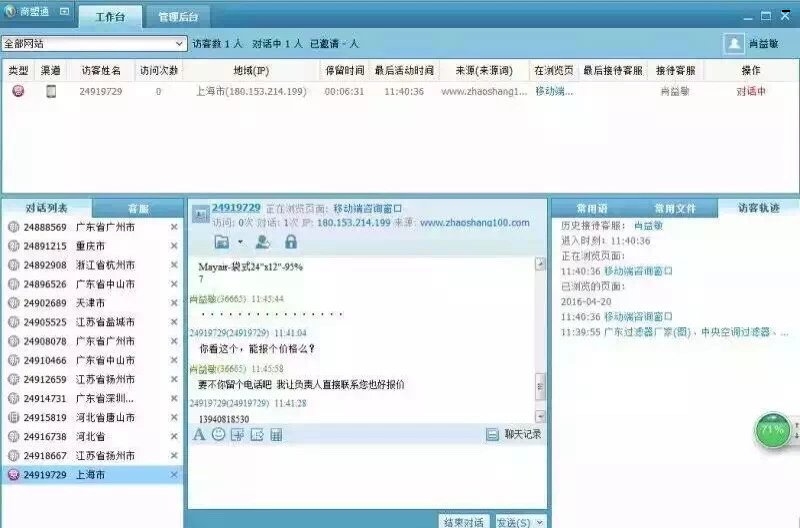Expand the arrow next to folder icon
This screenshot has width=800, height=528.
(240, 242)
